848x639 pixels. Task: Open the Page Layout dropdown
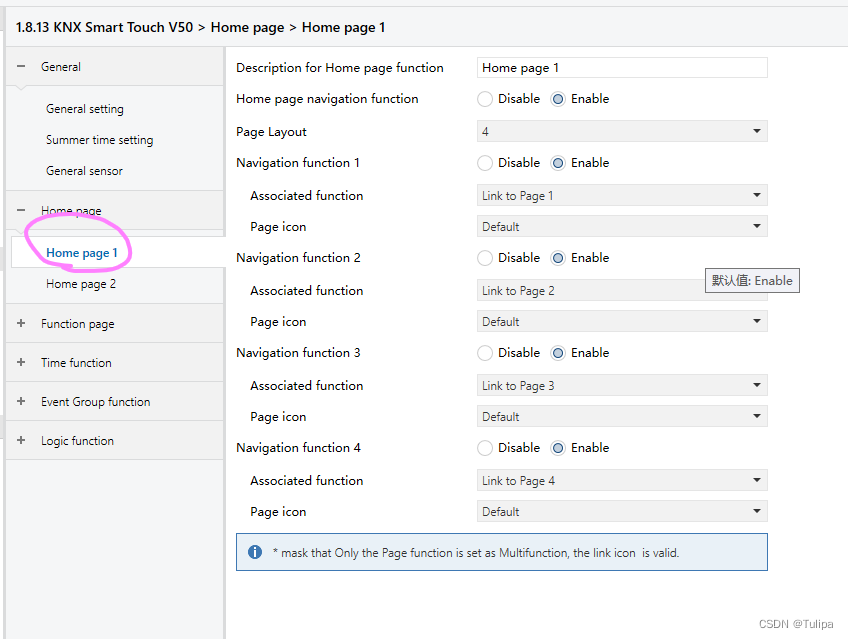(x=622, y=131)
